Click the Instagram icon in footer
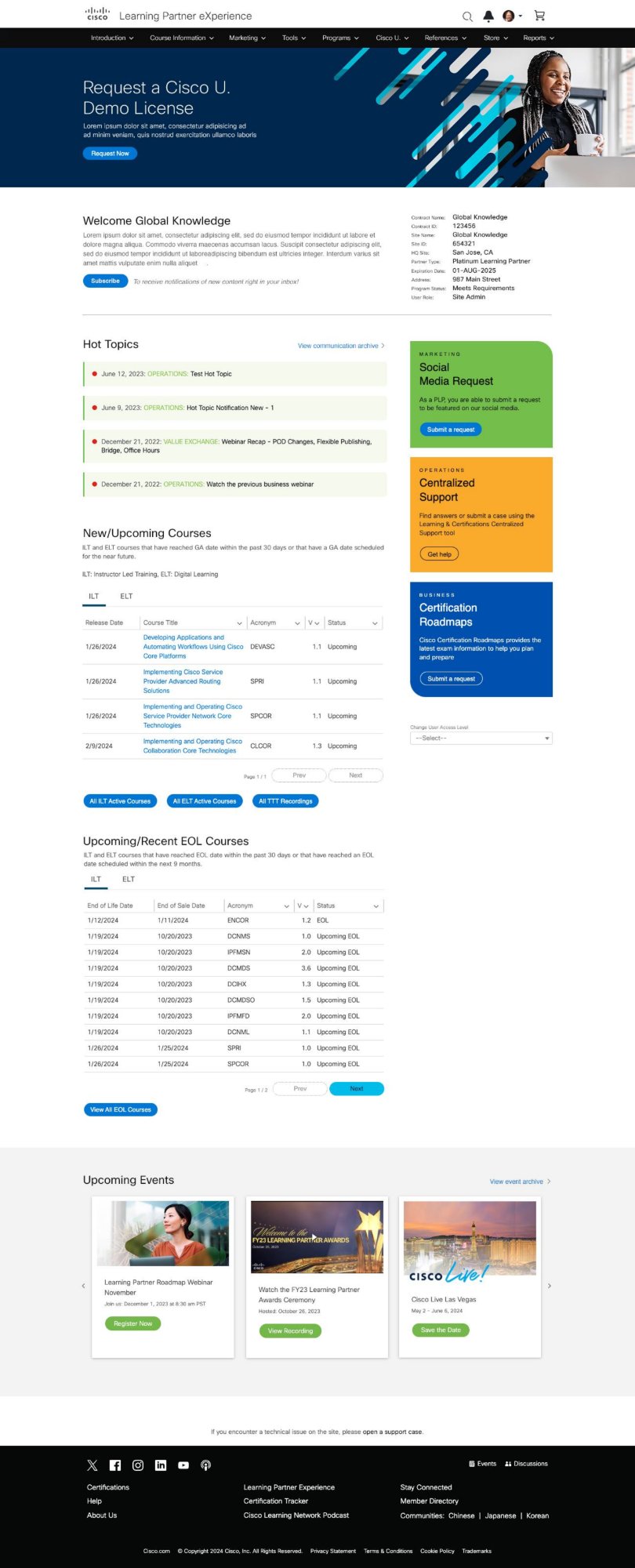The height and width of the screenshot is (1568, 635). tap(138, 1465)
